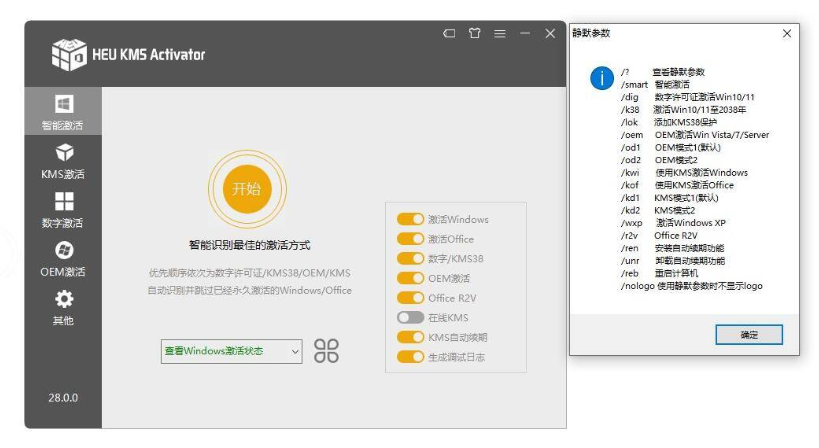The width and height of the screenshot is (819, 448).
Task: Click the four-squares icon beside the dropdown
Action: tap(326, 350)
